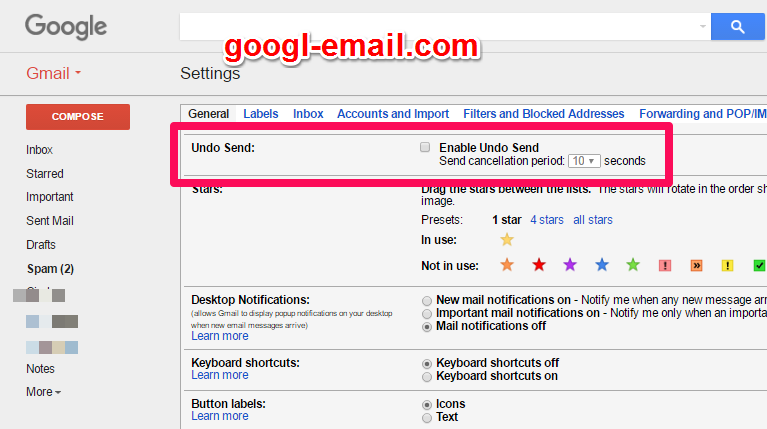
Task: Open the Spam (2) folder
Action: pos(50,269)
